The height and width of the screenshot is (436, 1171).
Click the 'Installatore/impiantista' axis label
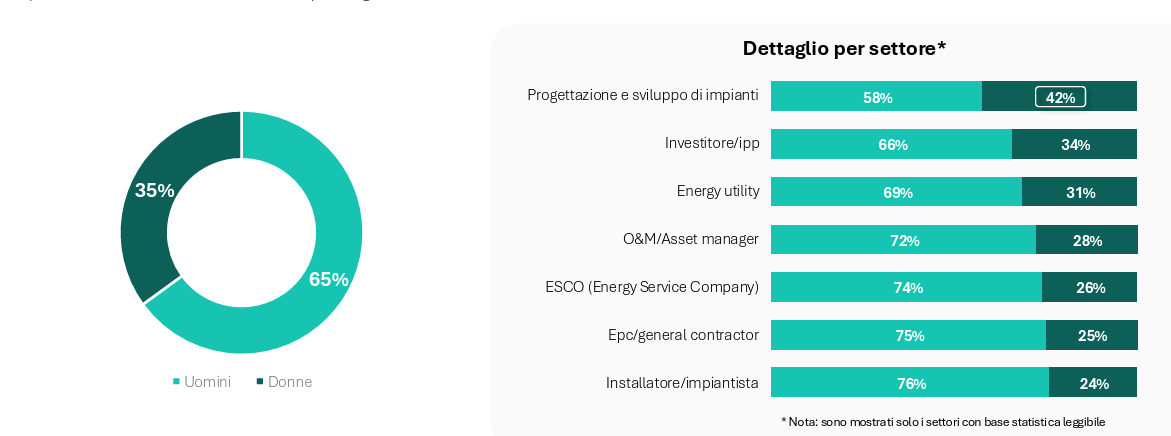pyautogui.click(x=682, y=383)
